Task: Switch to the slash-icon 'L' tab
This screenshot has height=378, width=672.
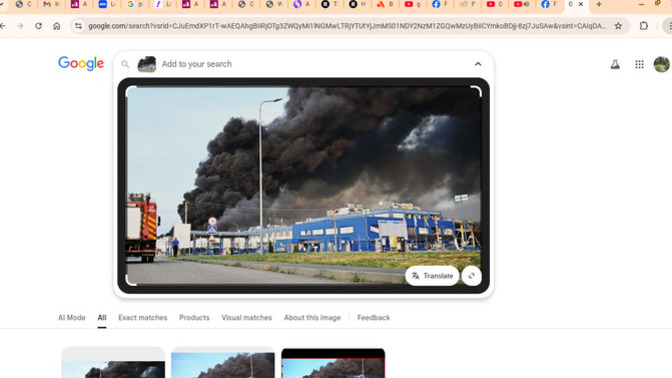Action: (162, 4)
